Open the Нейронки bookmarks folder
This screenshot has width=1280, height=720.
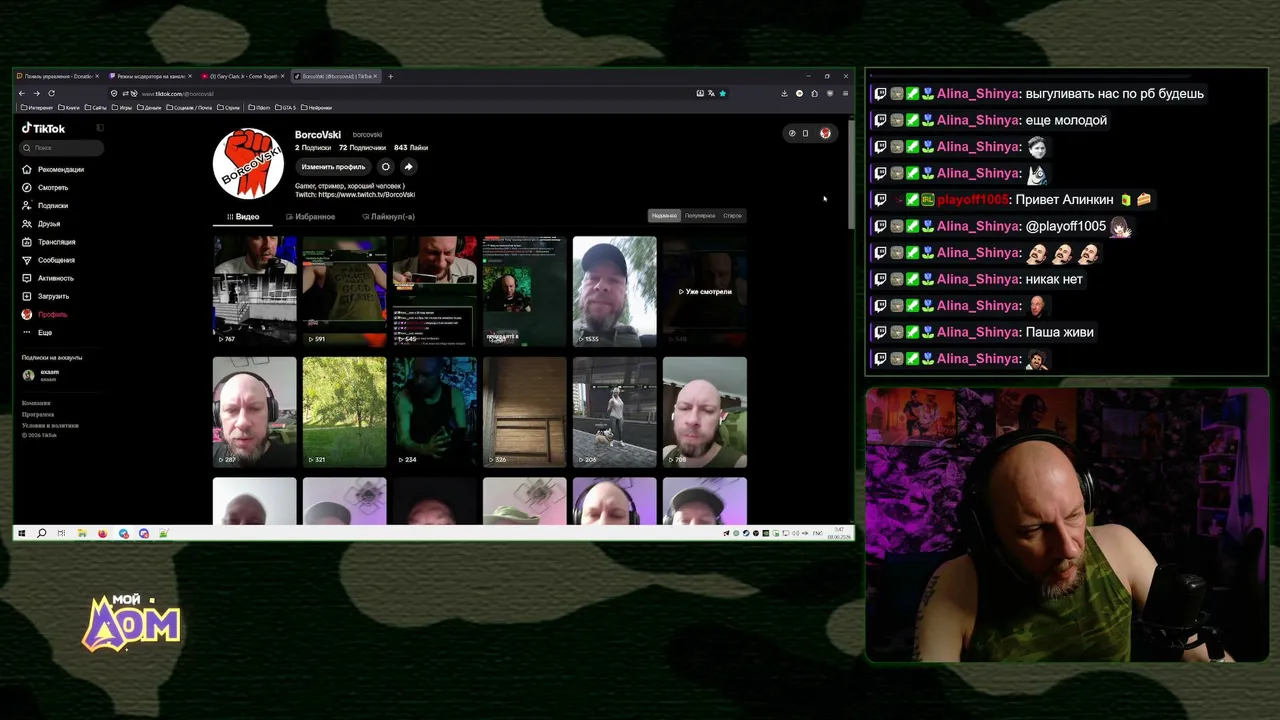coord(316,107)
